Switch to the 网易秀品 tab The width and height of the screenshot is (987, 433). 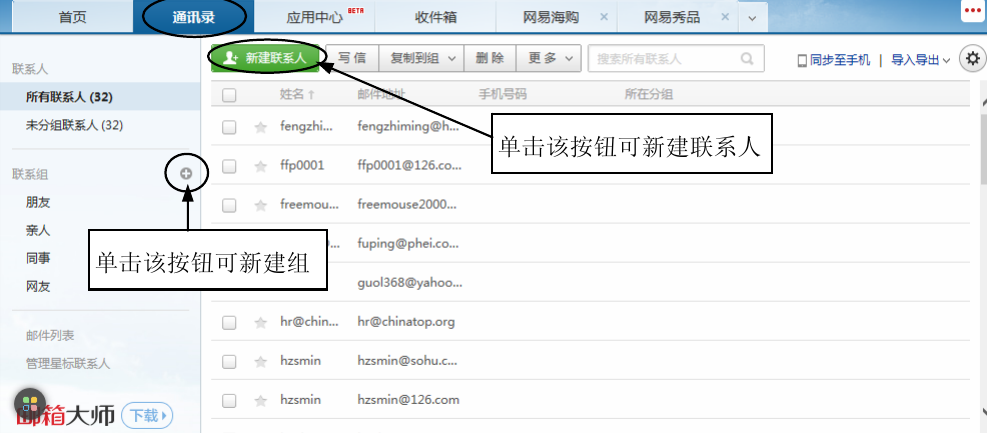pyautogui.click(x=672, y=17)
